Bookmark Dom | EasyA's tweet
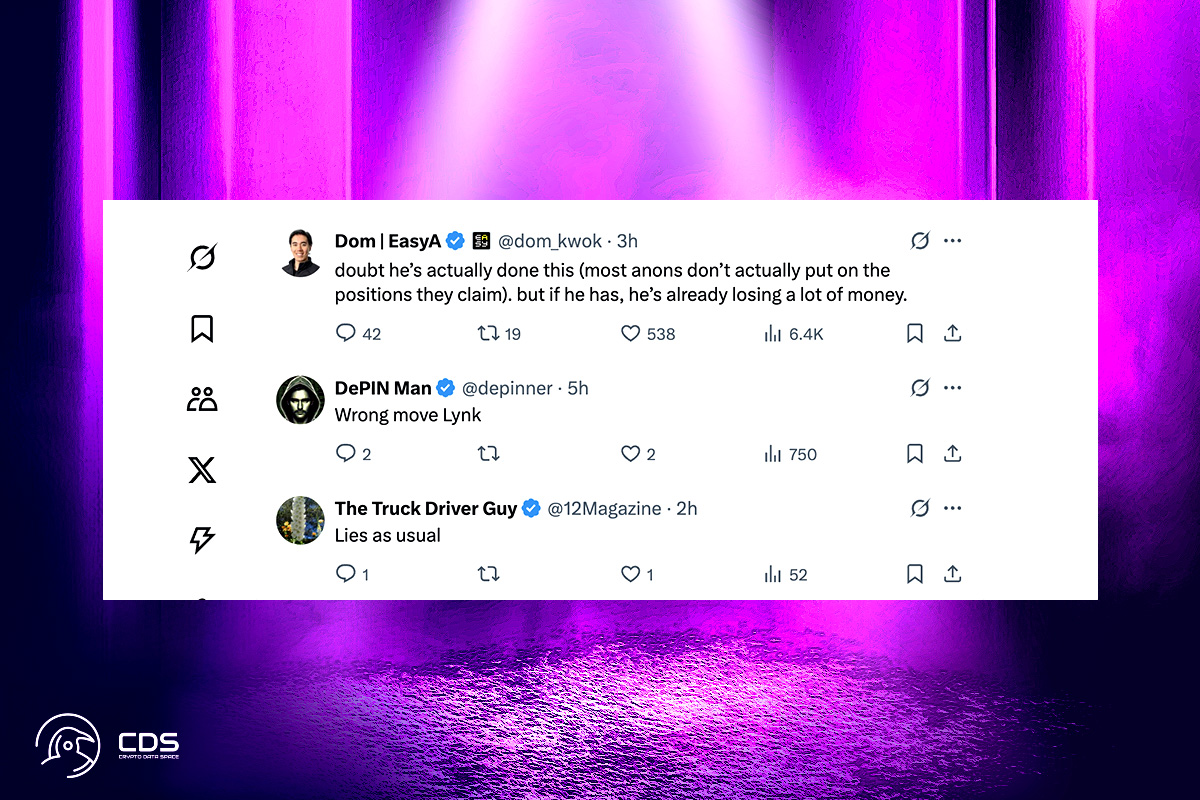Screen dimensions: 1200x800 914,333
